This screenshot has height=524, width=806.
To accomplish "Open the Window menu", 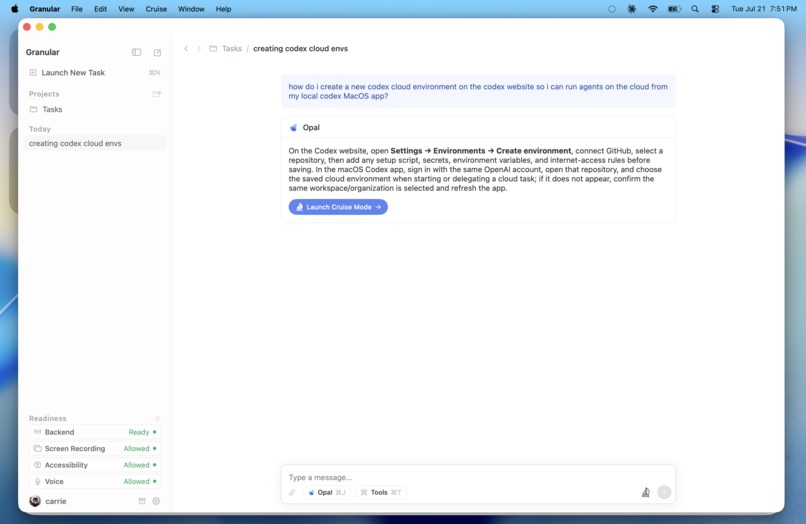I will click(191, 9).
